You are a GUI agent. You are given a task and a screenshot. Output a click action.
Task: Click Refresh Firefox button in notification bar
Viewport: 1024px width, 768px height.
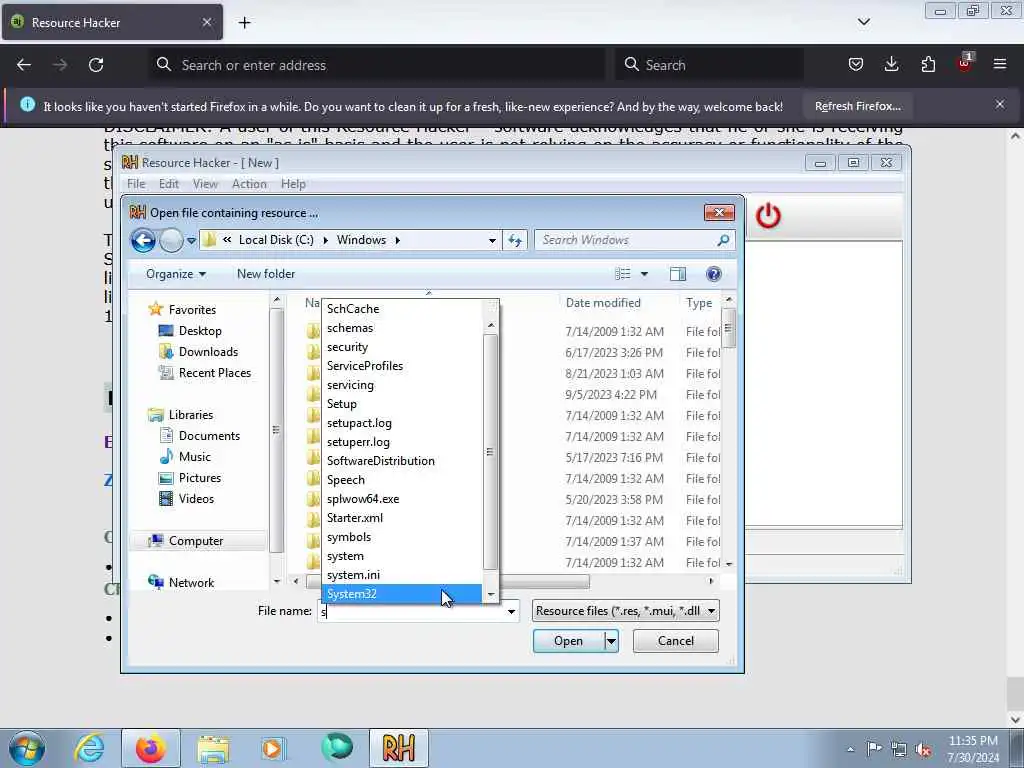click(x=857, y=106)
